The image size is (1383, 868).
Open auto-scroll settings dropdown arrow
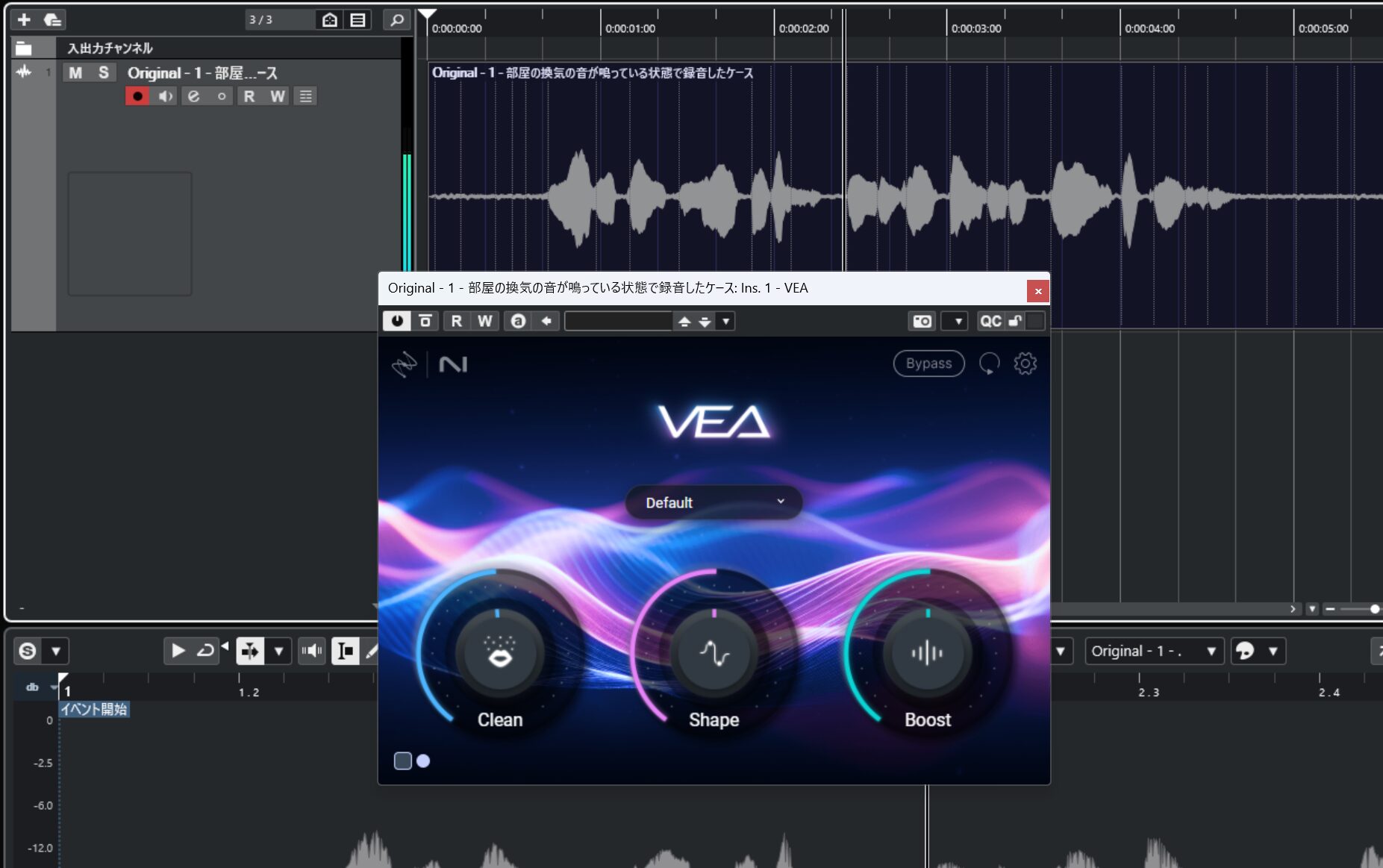point(278,651)
